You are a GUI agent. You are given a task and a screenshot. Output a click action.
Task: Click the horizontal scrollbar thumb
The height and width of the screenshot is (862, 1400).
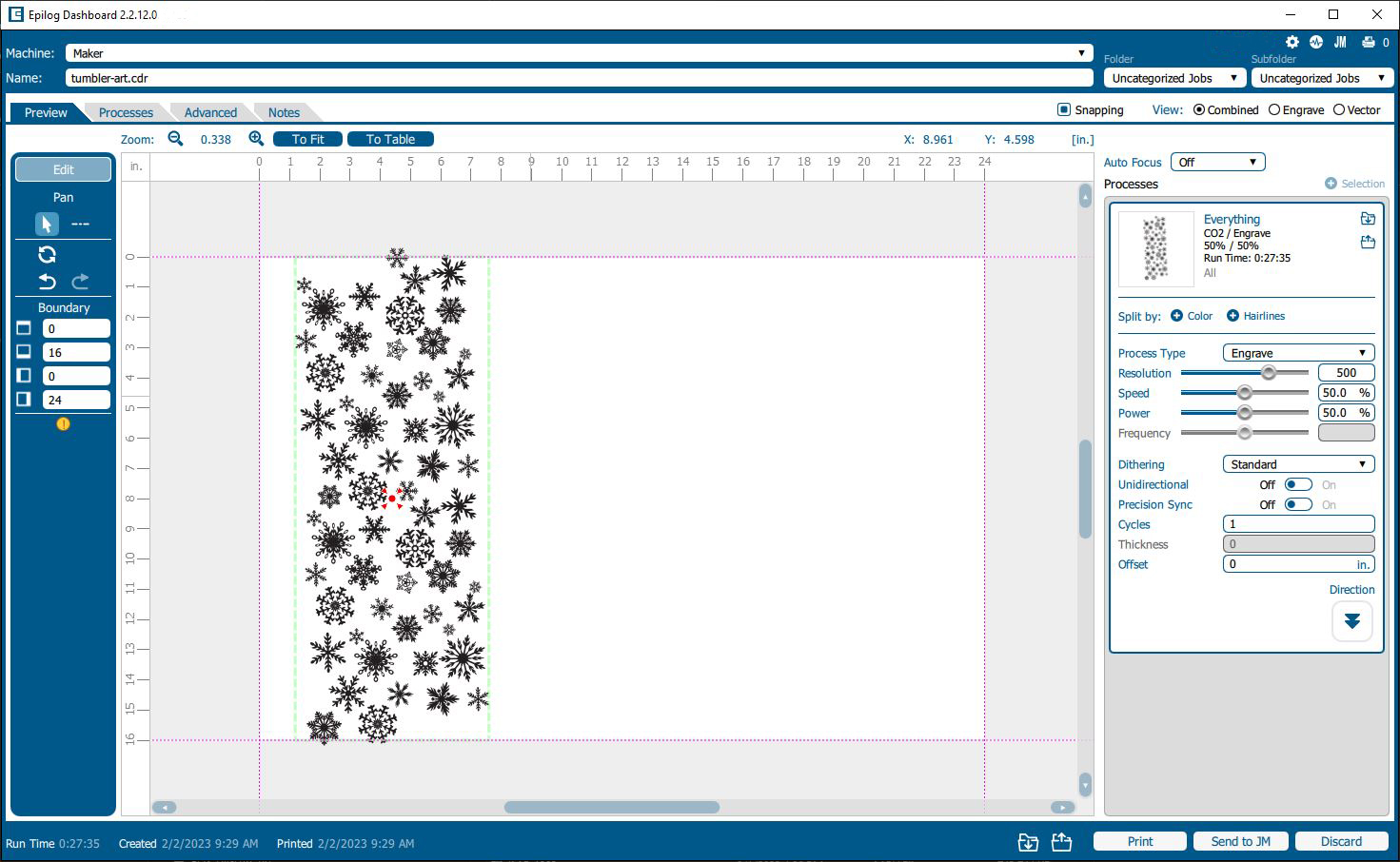click(611, 807)
